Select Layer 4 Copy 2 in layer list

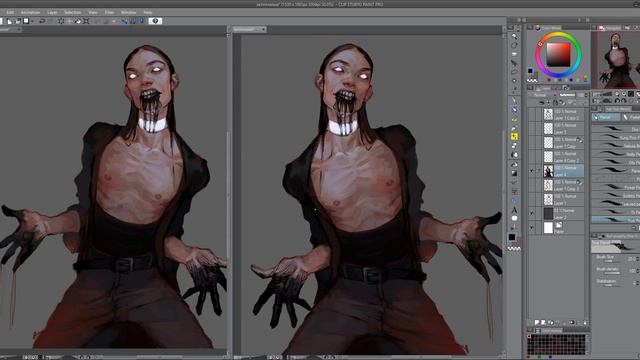click(x=563, y=157)
